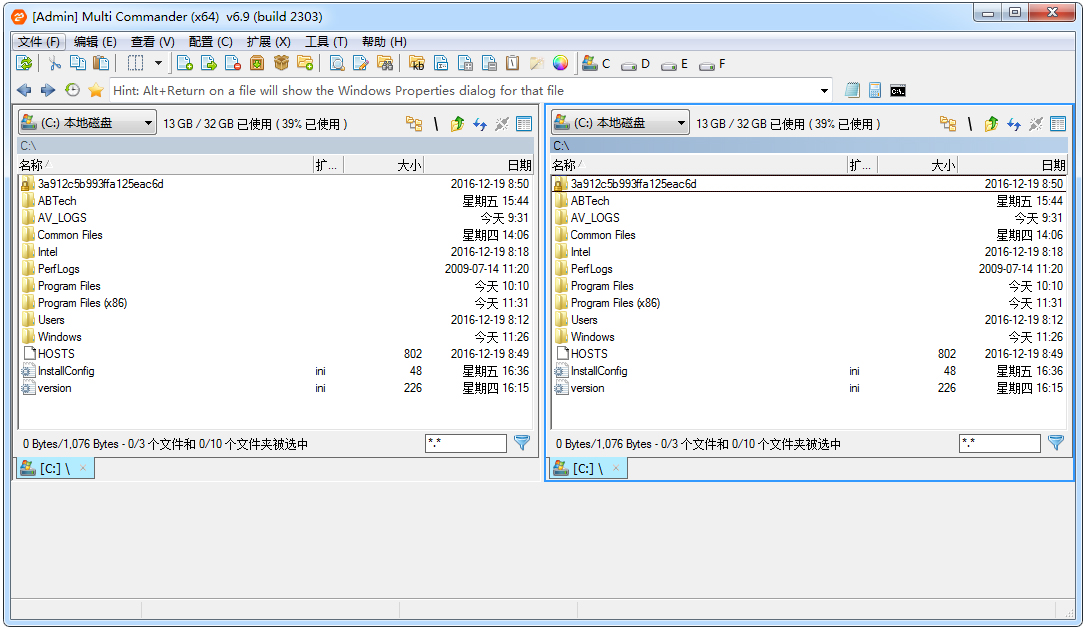Go to parent folder in left panel
Viewport: 1085px width, 630px height.
click(x=457, y=124)
